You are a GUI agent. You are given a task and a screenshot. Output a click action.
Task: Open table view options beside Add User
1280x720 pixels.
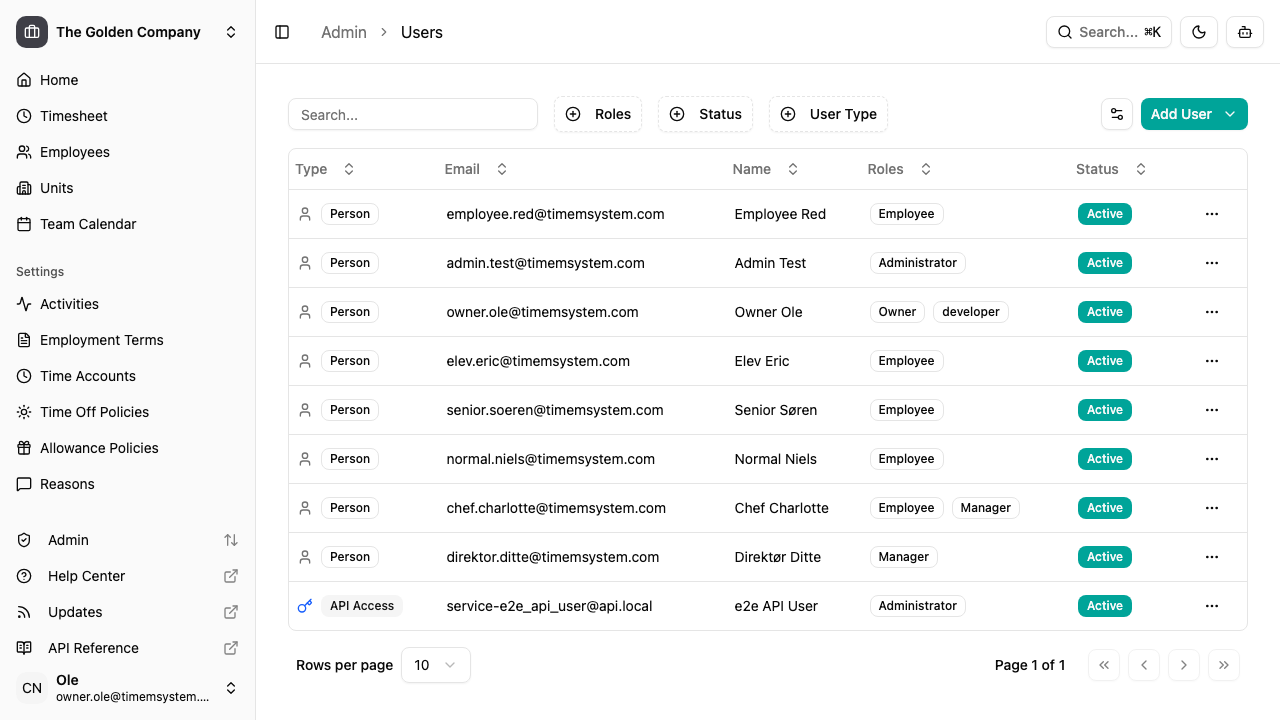pyautogui.click(x=1117, y=114)
